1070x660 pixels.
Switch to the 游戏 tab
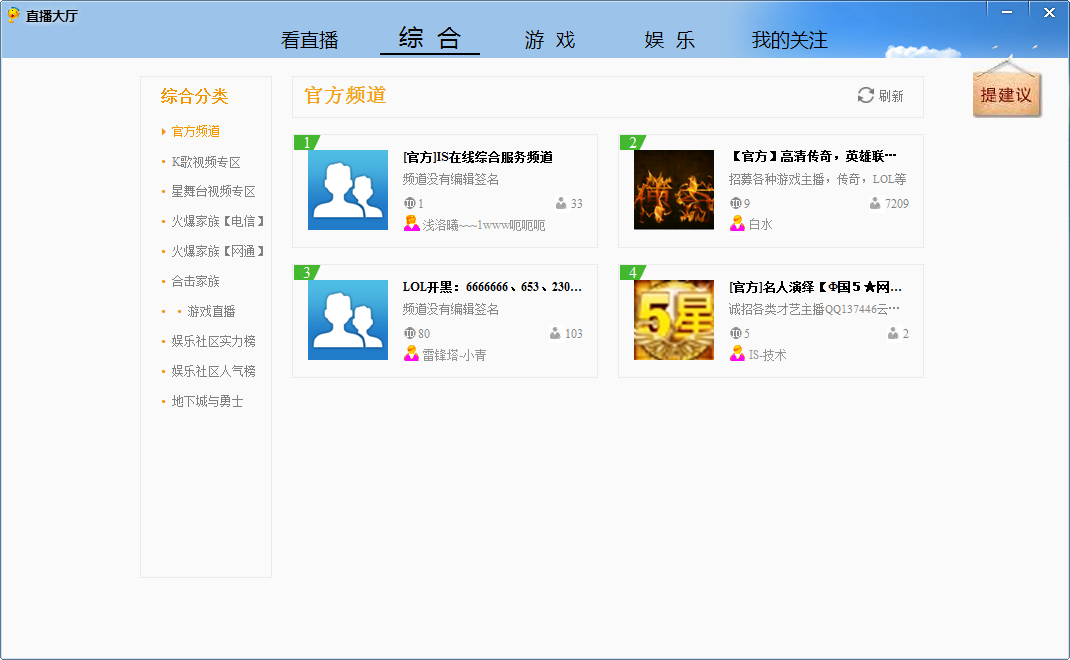pos(550,40)
